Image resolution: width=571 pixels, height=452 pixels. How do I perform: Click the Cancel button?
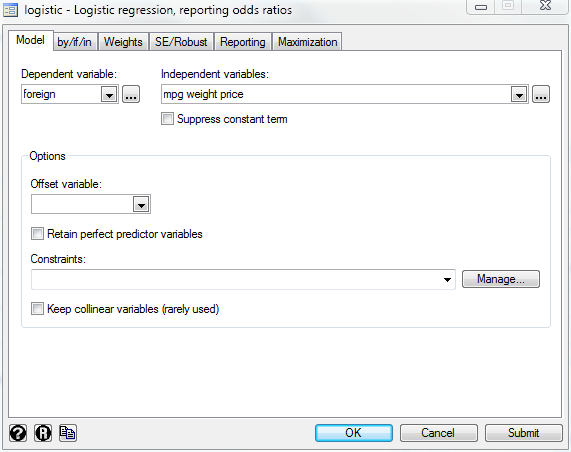pyautogui.click(x=438, y=433)
